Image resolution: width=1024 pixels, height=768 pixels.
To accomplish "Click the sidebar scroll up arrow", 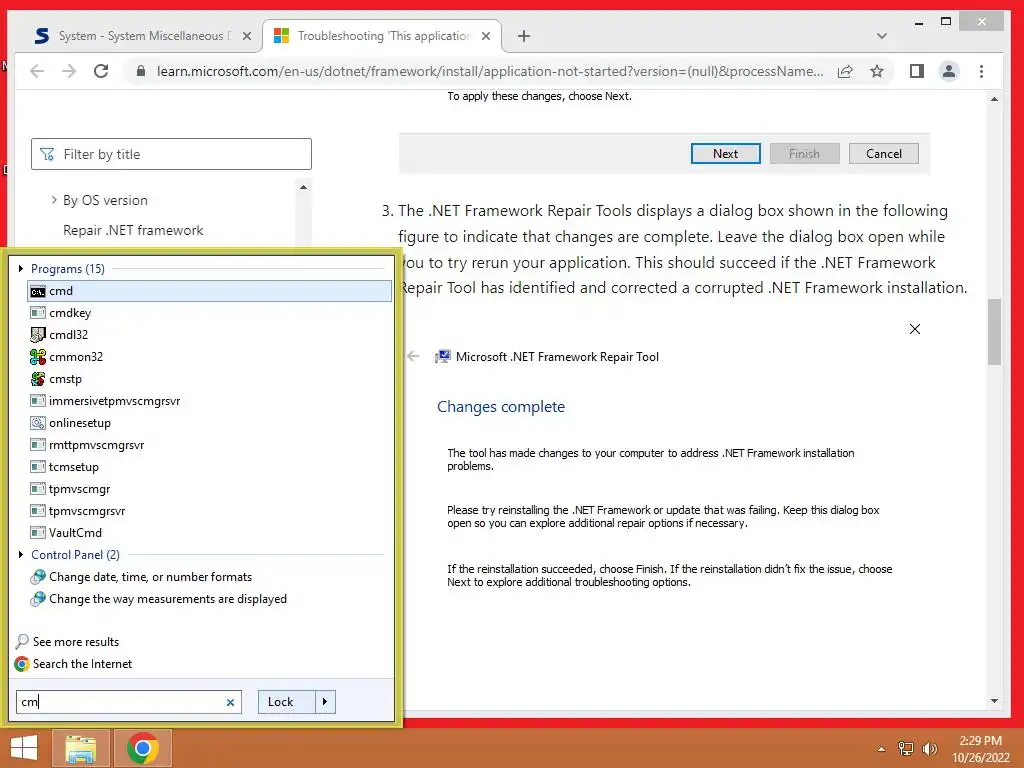I will click(303, 187).
